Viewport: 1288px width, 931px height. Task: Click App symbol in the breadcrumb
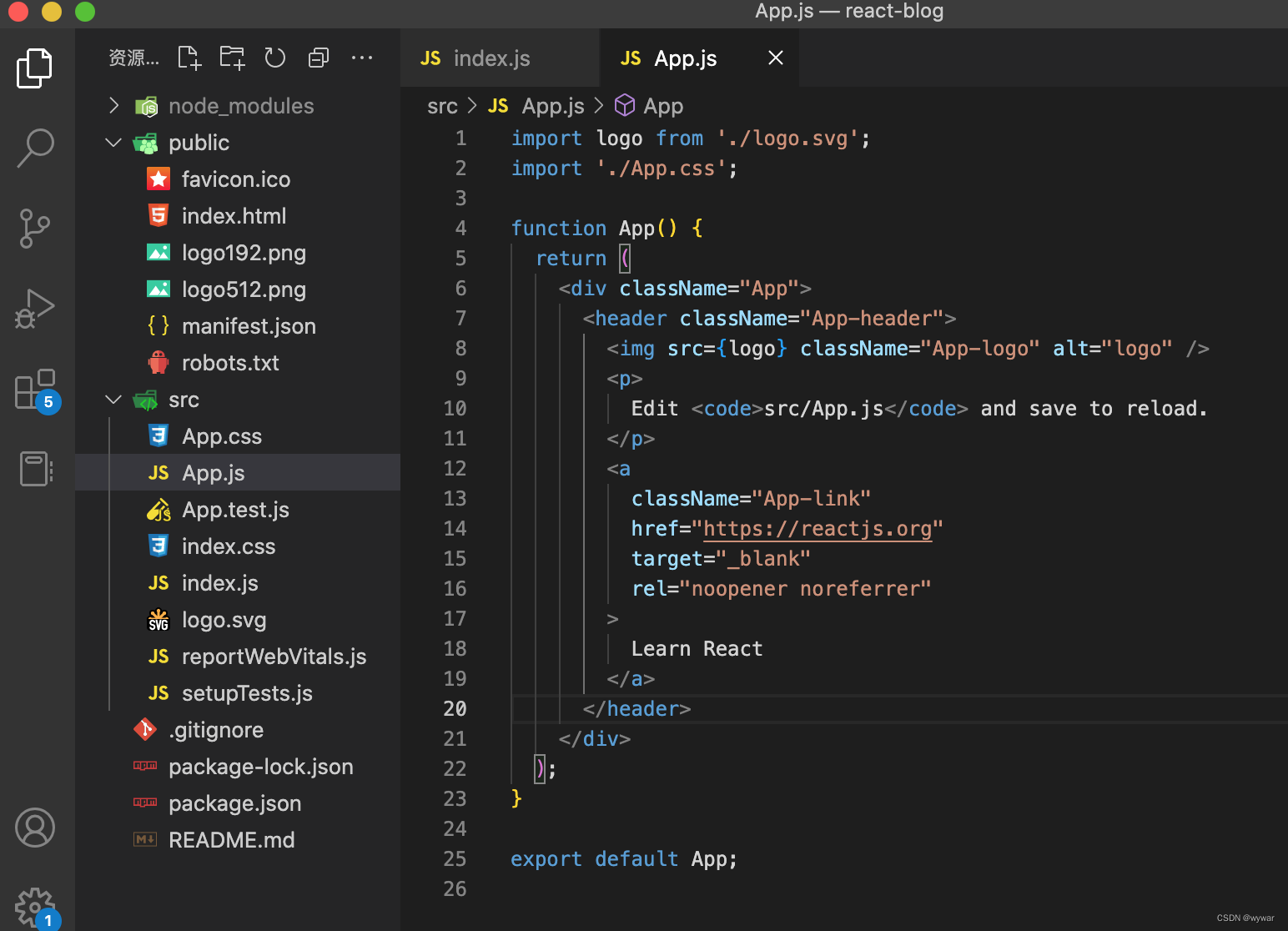tap(649, 106)
